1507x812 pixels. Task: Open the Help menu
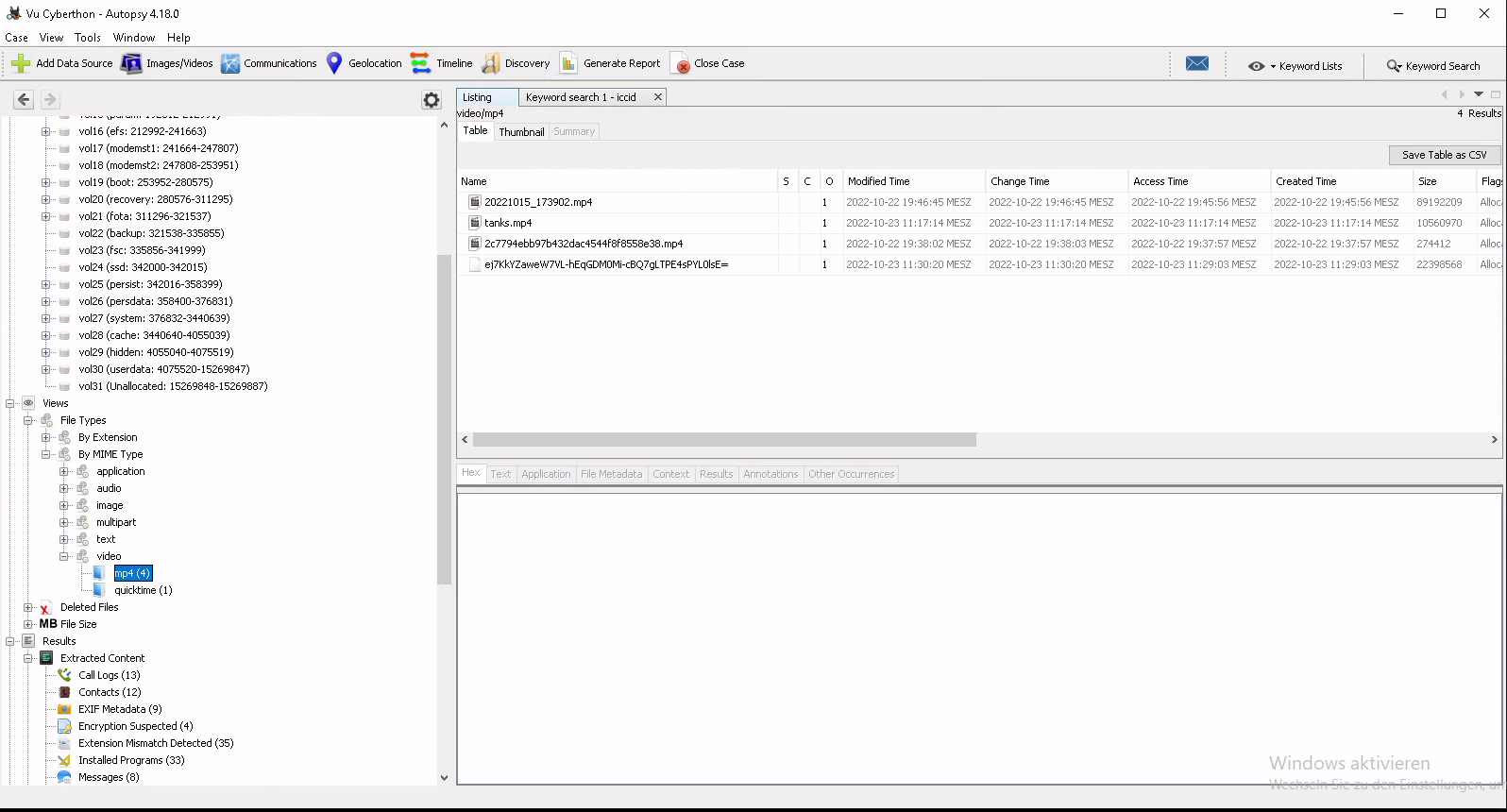(x=178, y=38)
